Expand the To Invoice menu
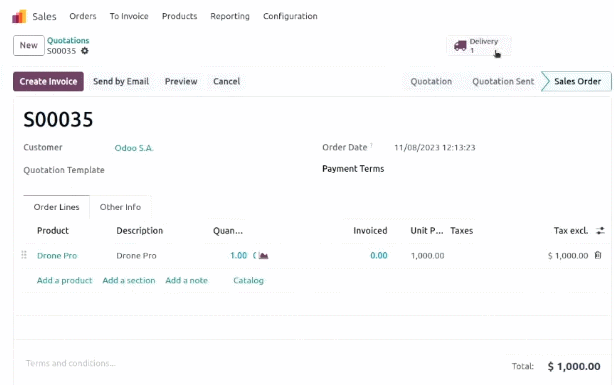The height and width of the screenshot is (385, 614). click(129, 16)
